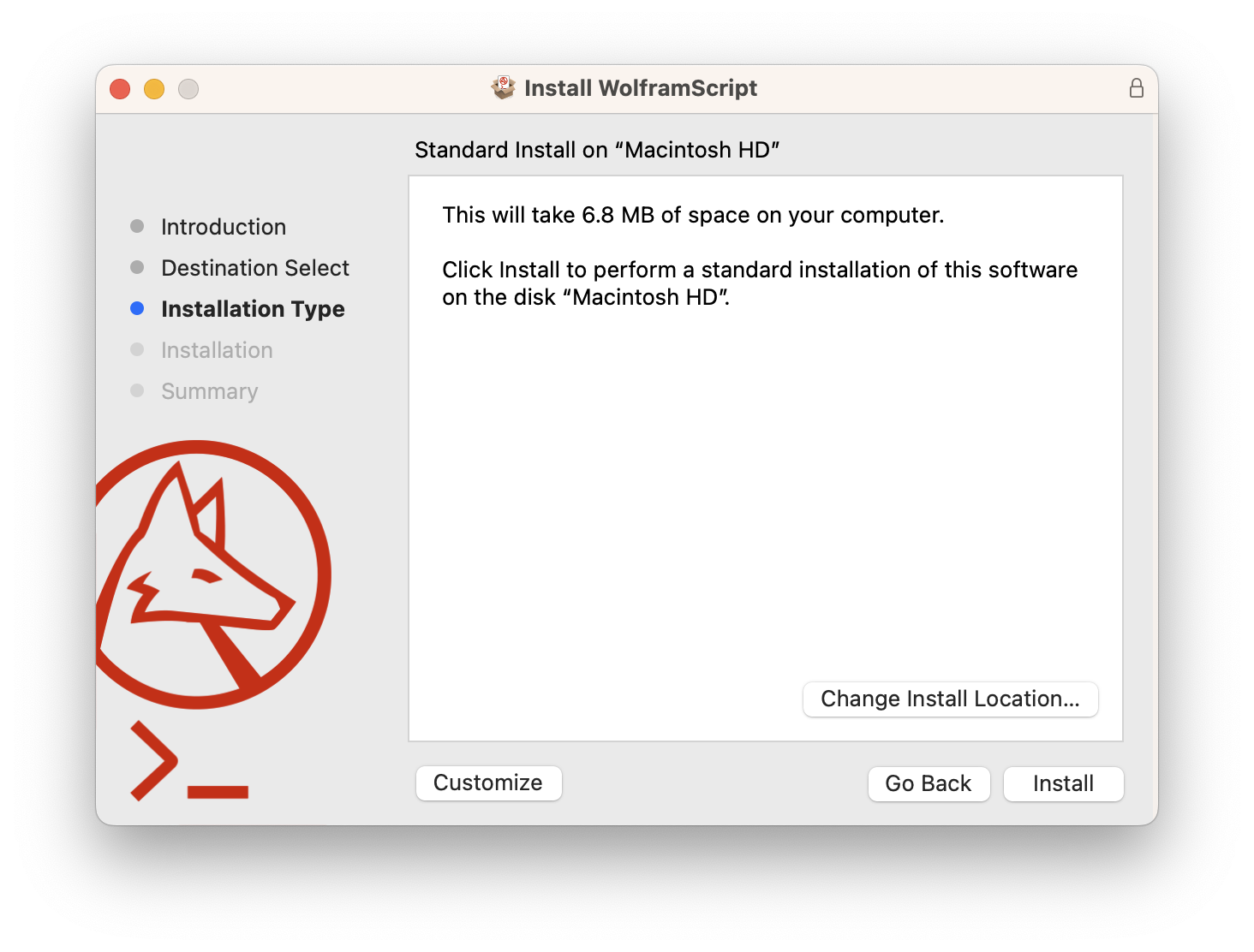Select the Introduction step in the sidebar
Viewport: 1254px width, 952px height.
pos(223,226)
